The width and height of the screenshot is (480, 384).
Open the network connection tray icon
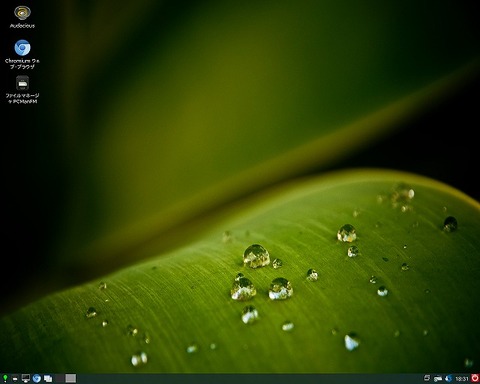[x=438, y=378]
